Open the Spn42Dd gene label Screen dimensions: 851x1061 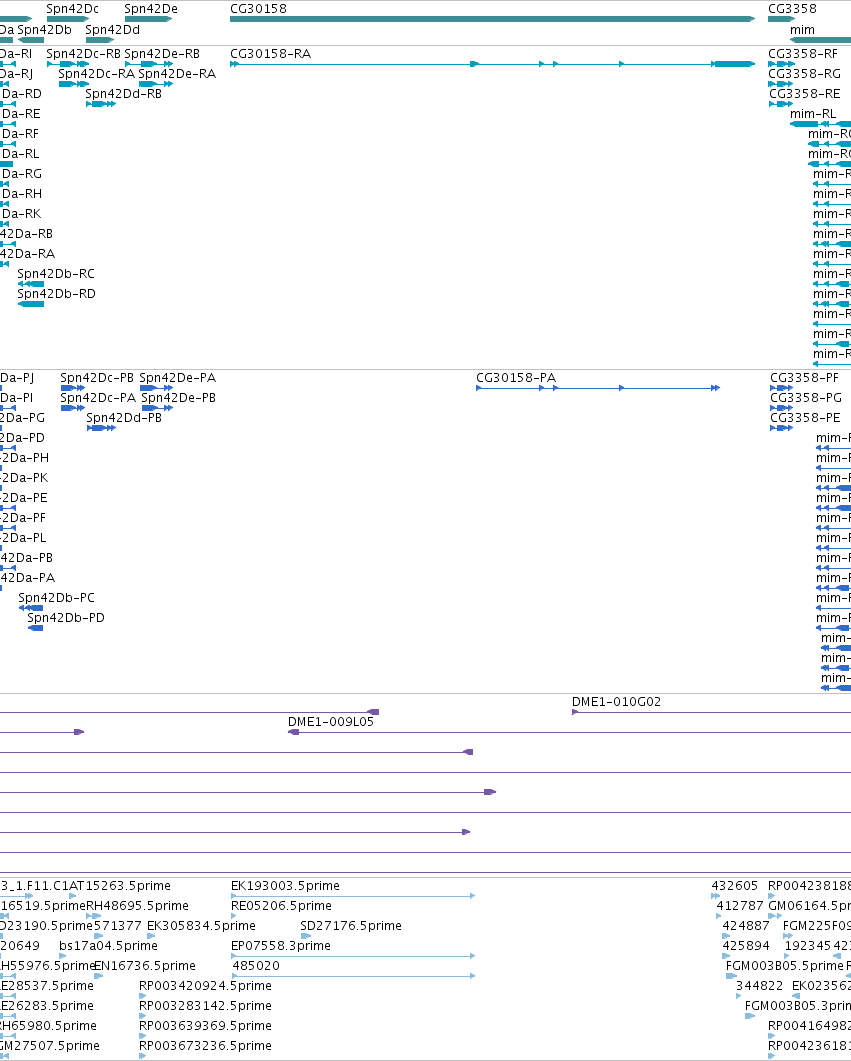[112, 30]
